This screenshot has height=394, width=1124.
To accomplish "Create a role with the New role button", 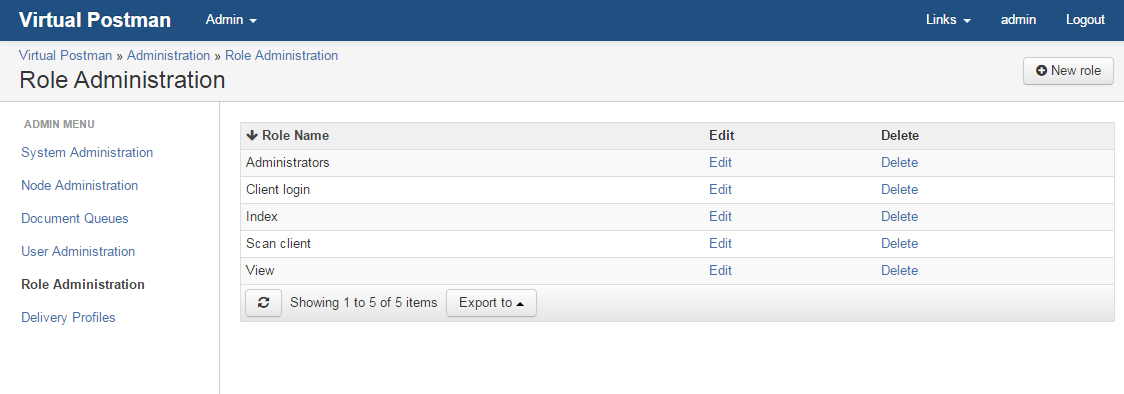I will 1068,71.
